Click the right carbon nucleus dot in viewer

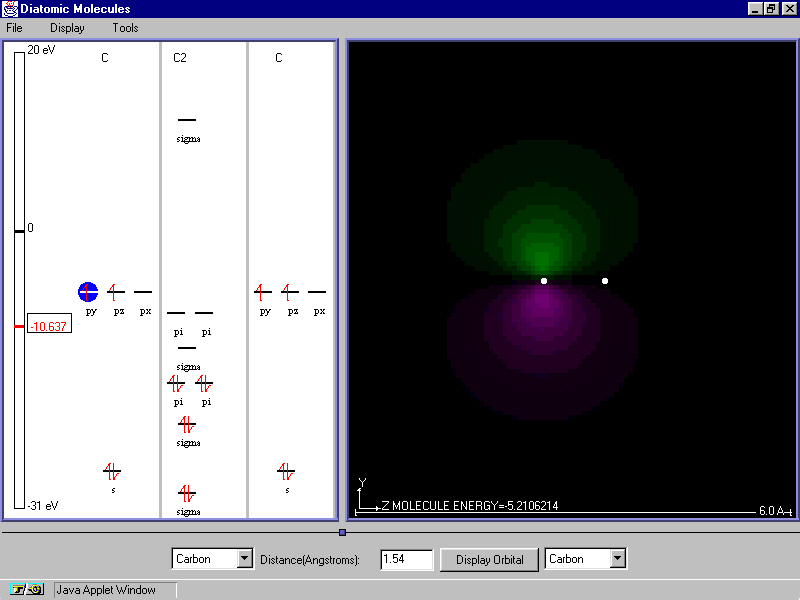point(605,281)
